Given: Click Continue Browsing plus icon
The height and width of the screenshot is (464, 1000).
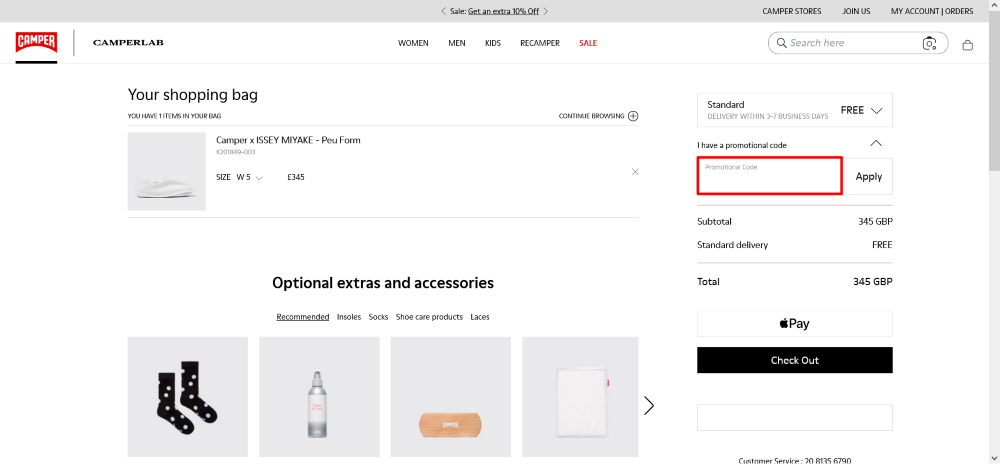Looking at the screenshot, I should (633, 116).
